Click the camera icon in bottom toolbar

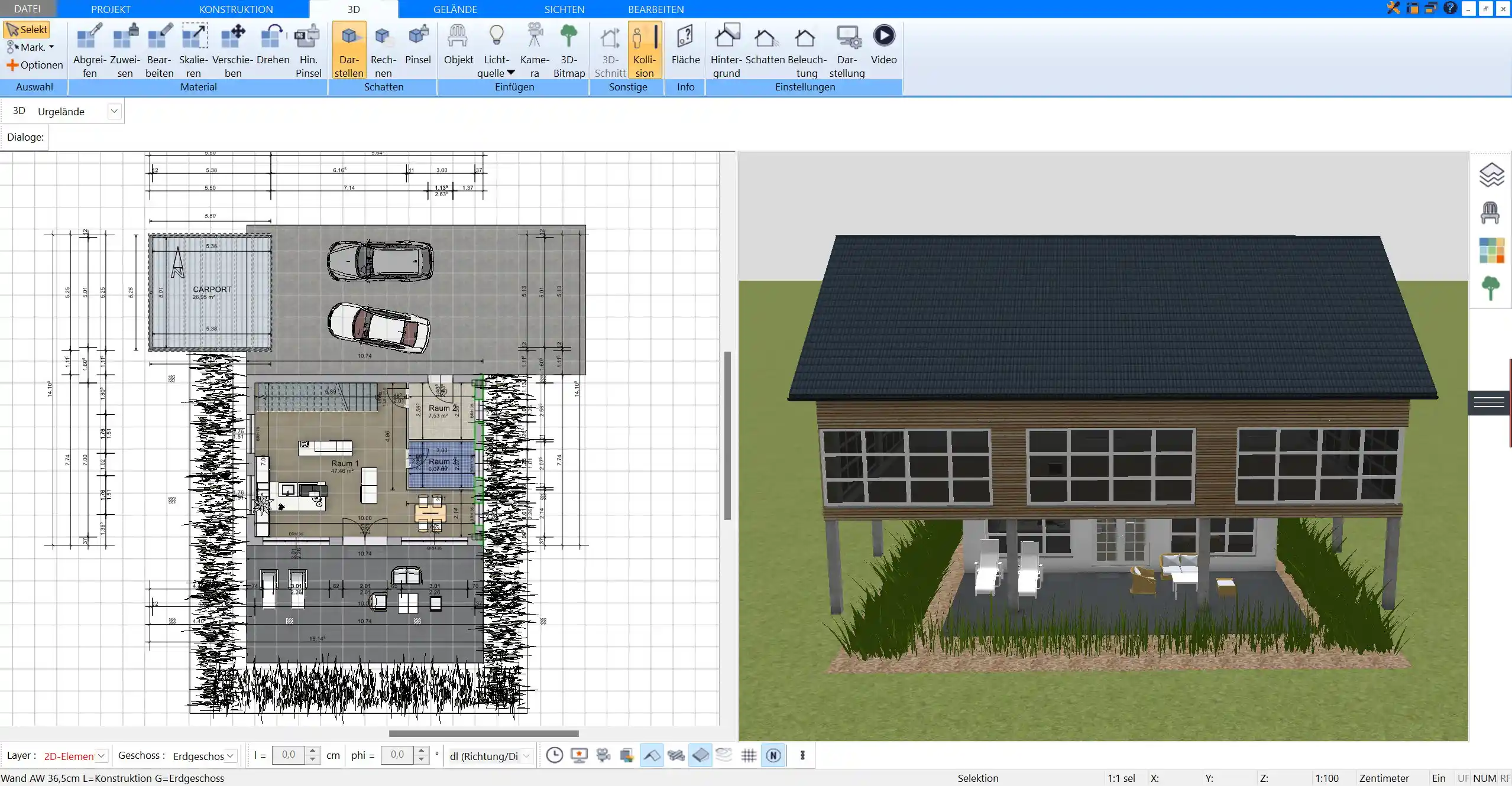(x=603, y=755)
